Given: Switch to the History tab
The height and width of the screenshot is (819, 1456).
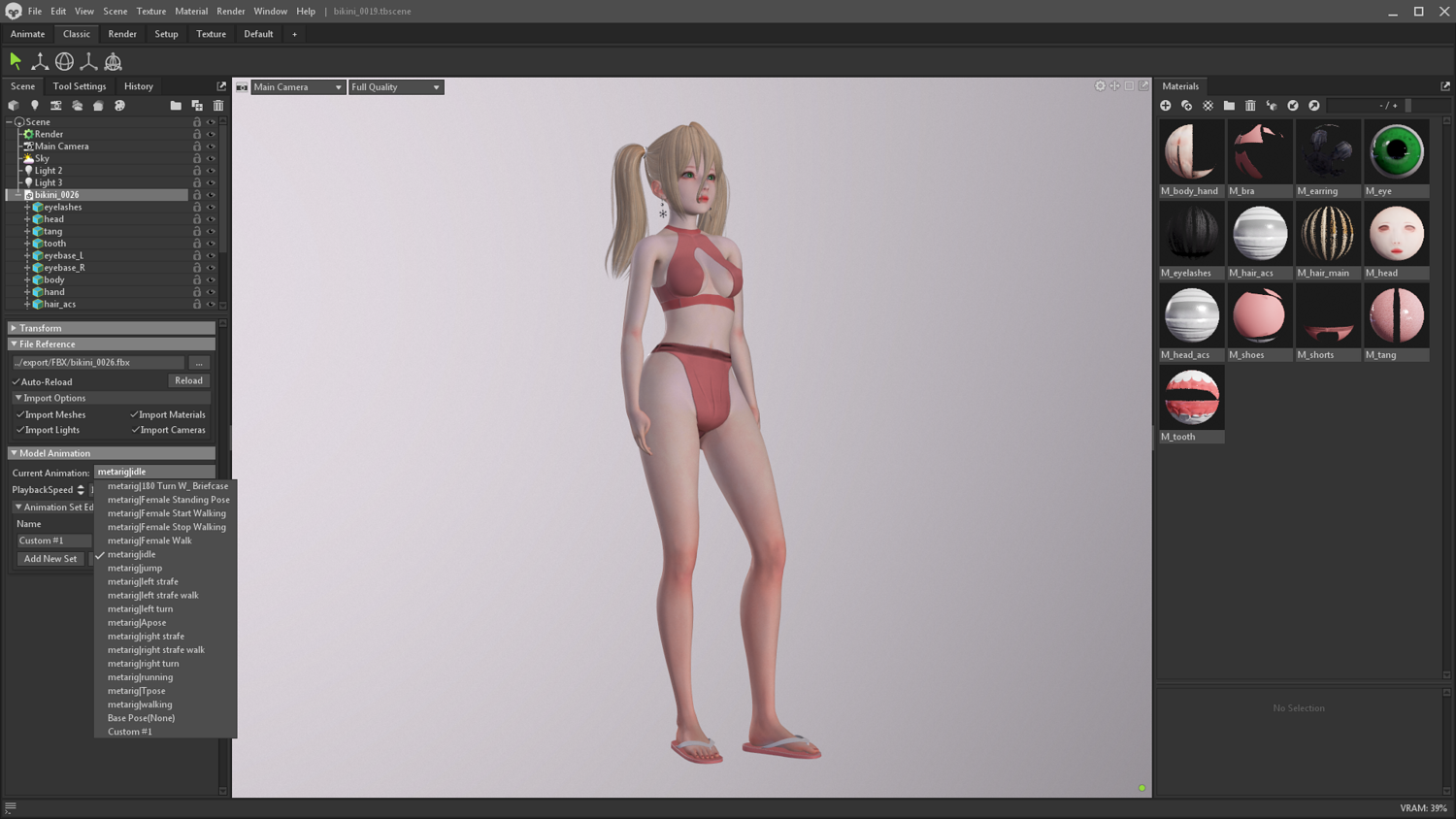Looking at the screenshot, I should pyautogui.click(x=139, y=86).
